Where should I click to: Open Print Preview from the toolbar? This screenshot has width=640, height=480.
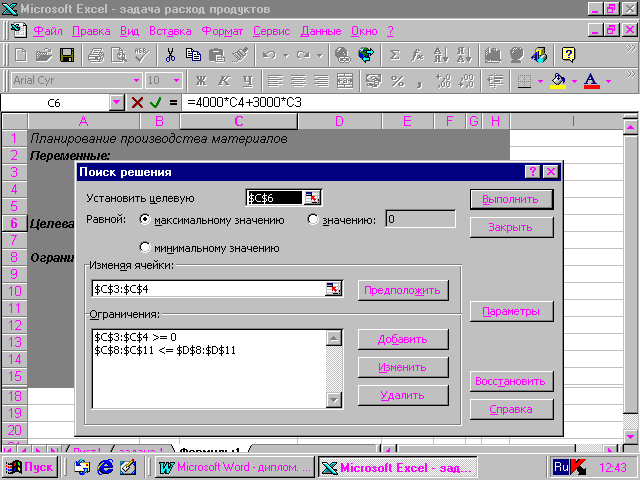tap(119, 55)
